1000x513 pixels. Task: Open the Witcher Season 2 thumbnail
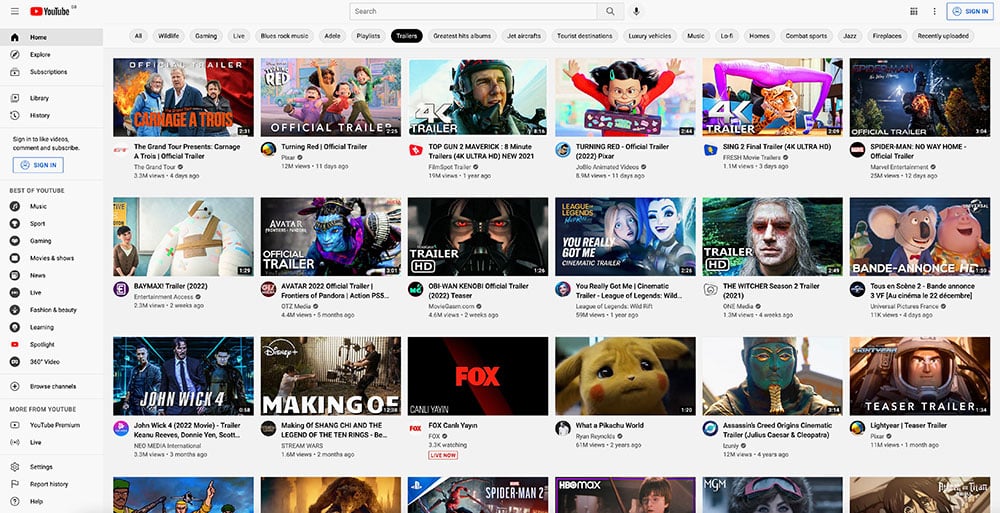(x=772, y=237)
